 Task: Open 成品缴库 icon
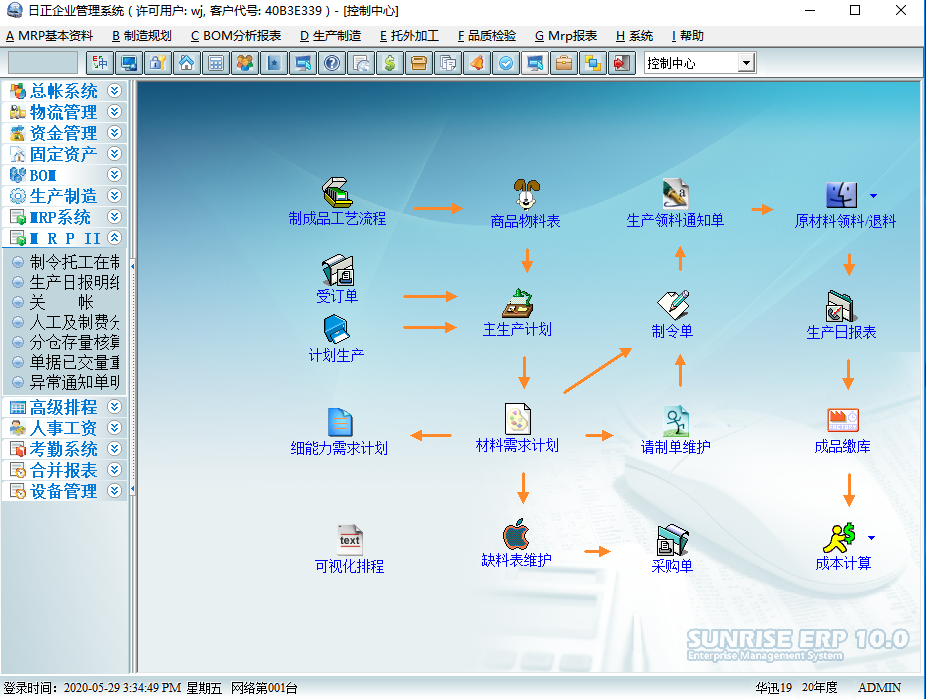click(842, 420)
